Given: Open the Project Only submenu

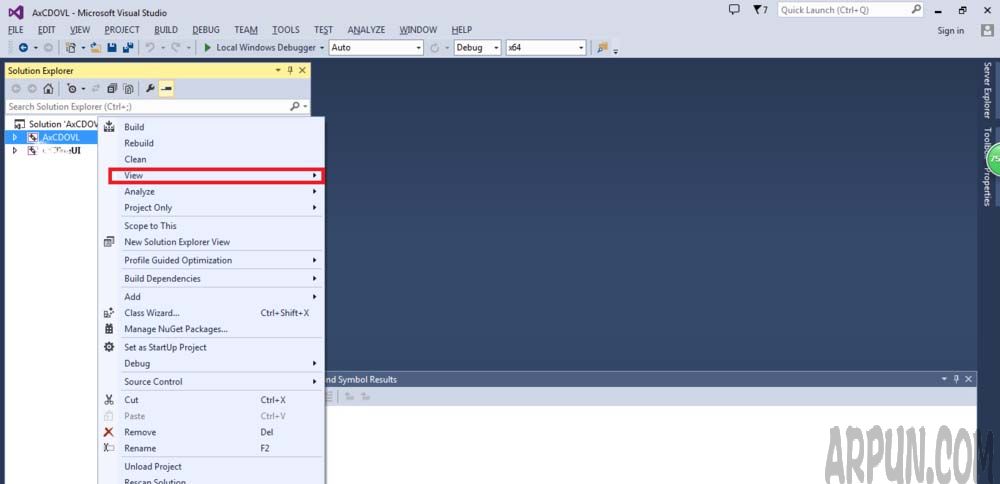Looking at the screenshot, I should pyautogui.click(x=212, y=207).
